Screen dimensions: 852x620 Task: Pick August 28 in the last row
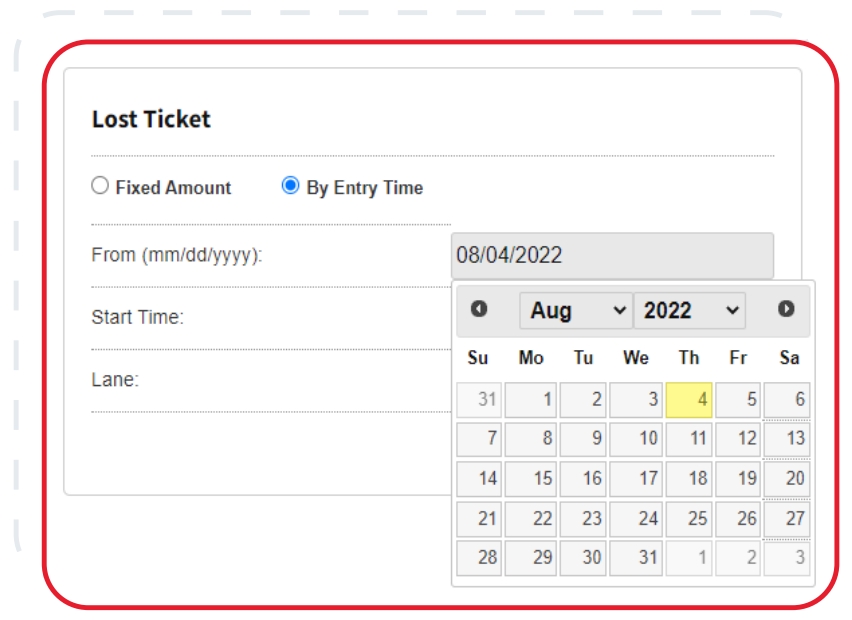(480, 557)
